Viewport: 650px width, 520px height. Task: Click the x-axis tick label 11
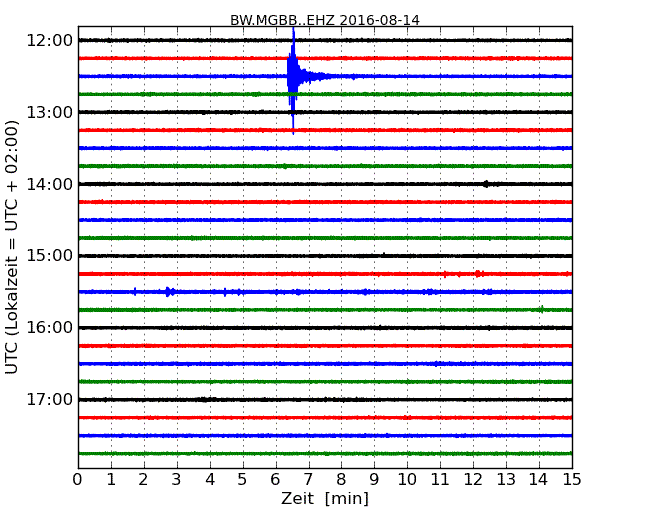(x=440, y=480)
